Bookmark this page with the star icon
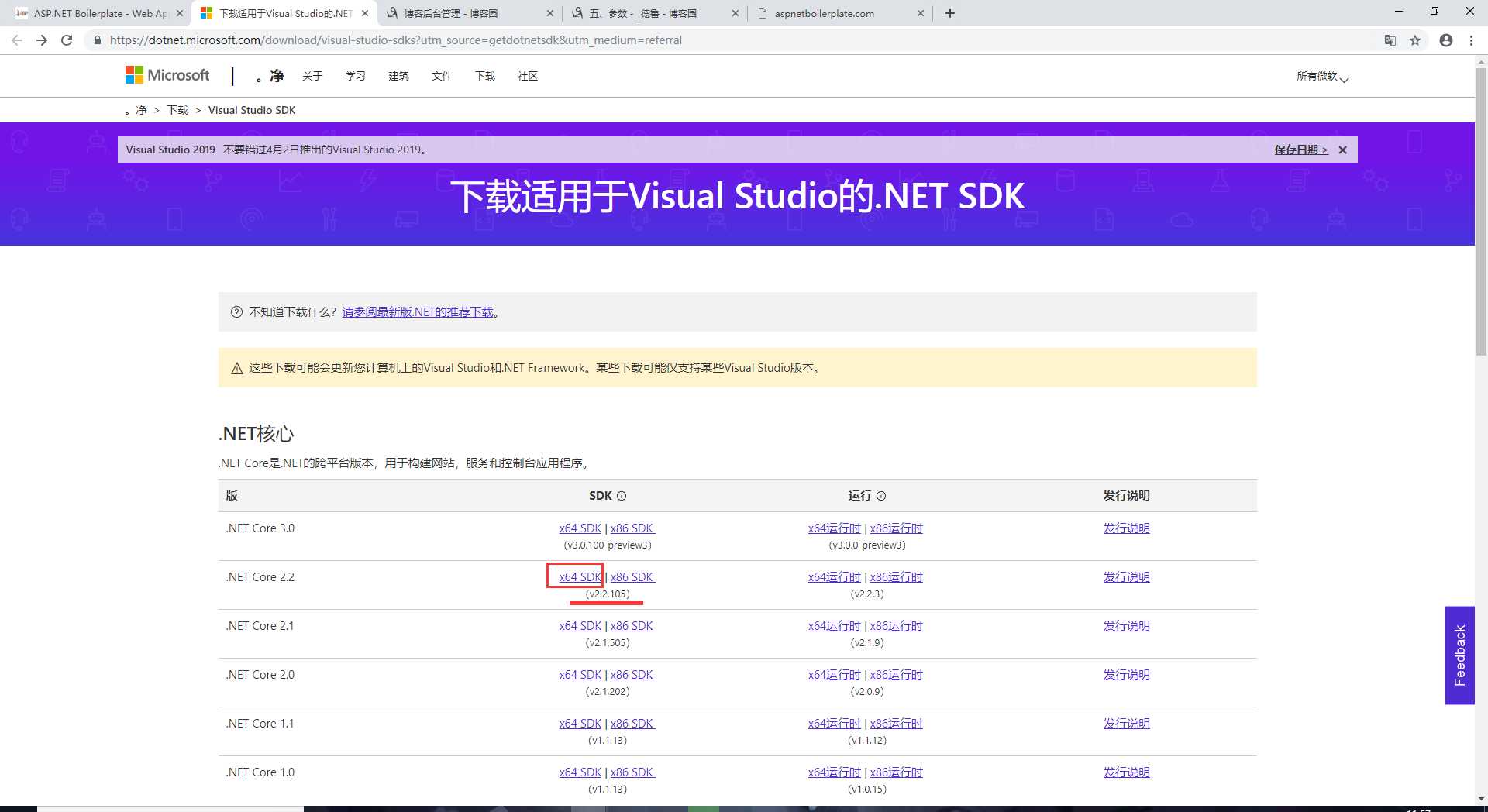Viewport: 1488px width, 812px height. pyautogui.click(x=1415, y=40)
